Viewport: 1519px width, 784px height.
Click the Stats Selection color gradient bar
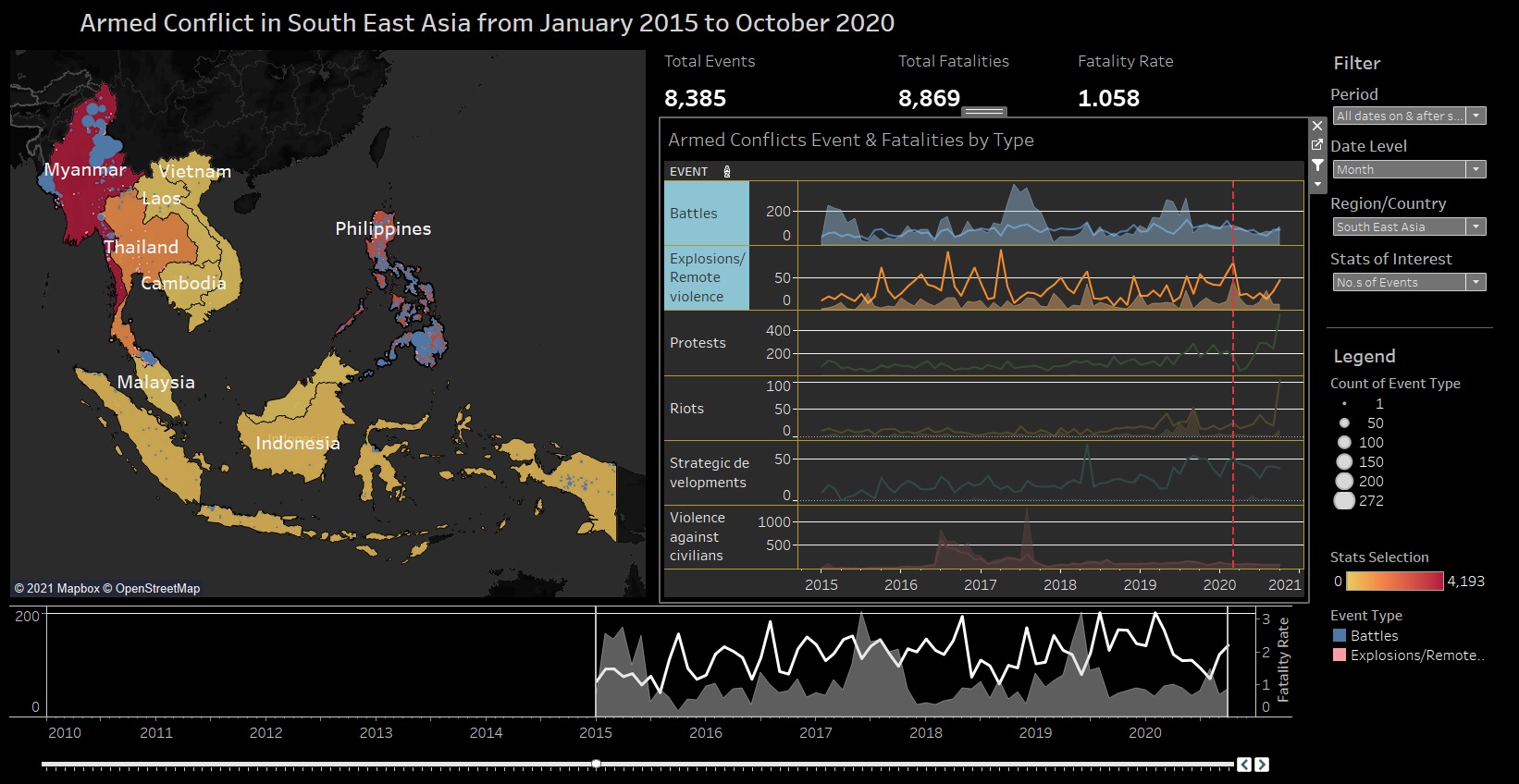coord(1395,582)
